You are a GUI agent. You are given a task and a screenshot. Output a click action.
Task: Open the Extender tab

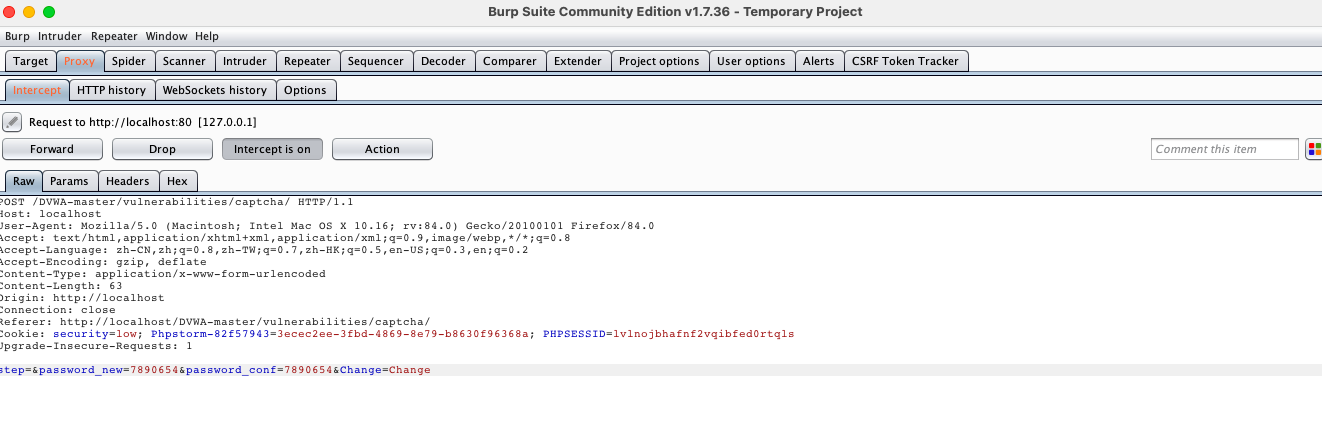(578, 61)
